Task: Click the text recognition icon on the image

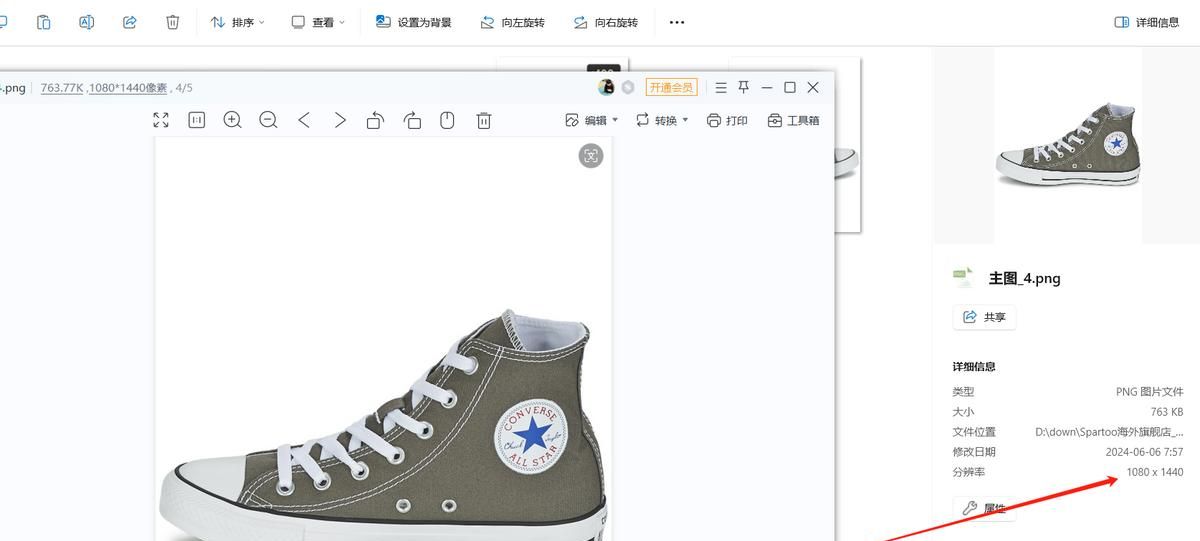Action: [x=591, y=155]
